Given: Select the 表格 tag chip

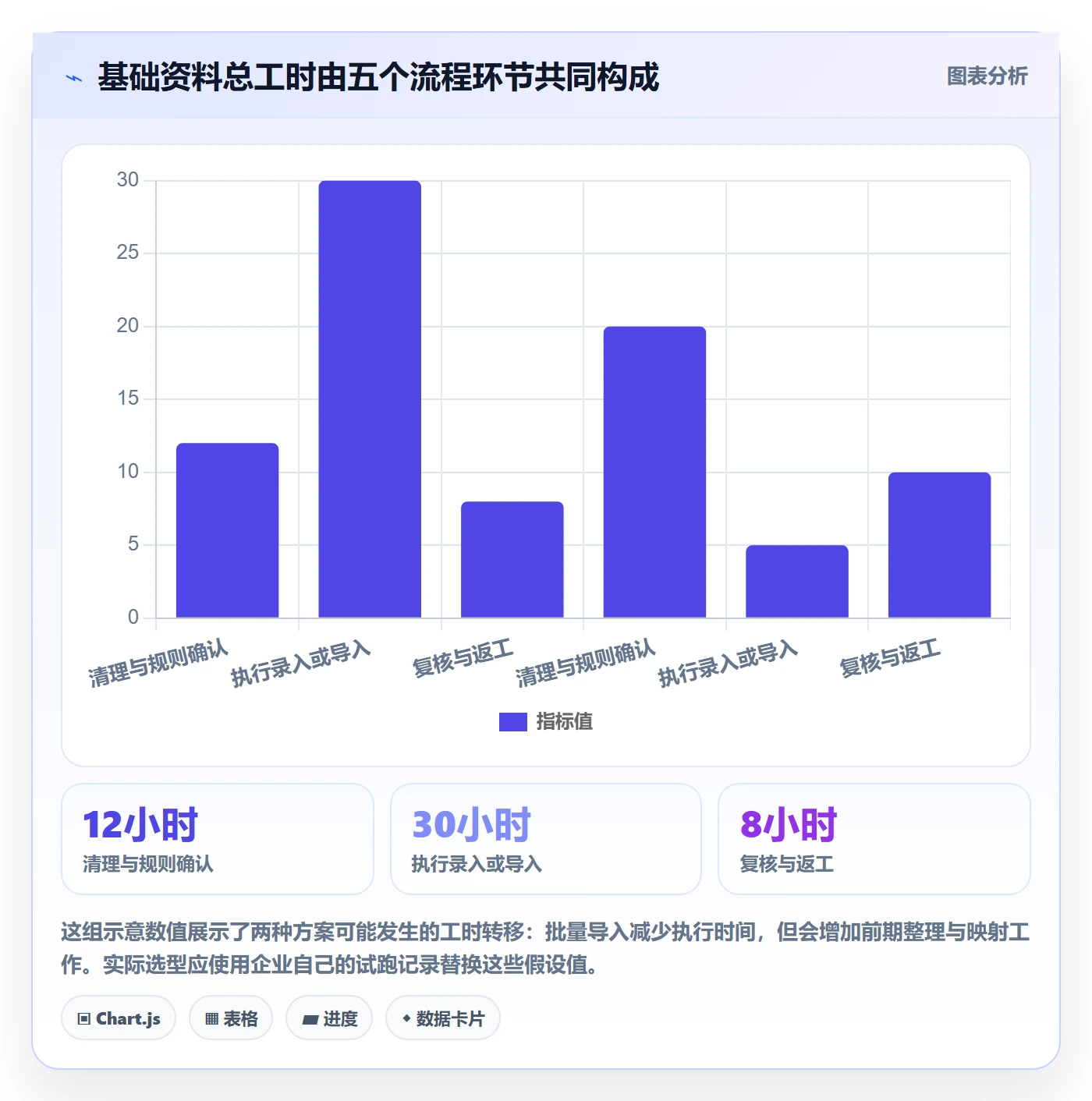Looking at the screenshot, I should pos(231,1018).
